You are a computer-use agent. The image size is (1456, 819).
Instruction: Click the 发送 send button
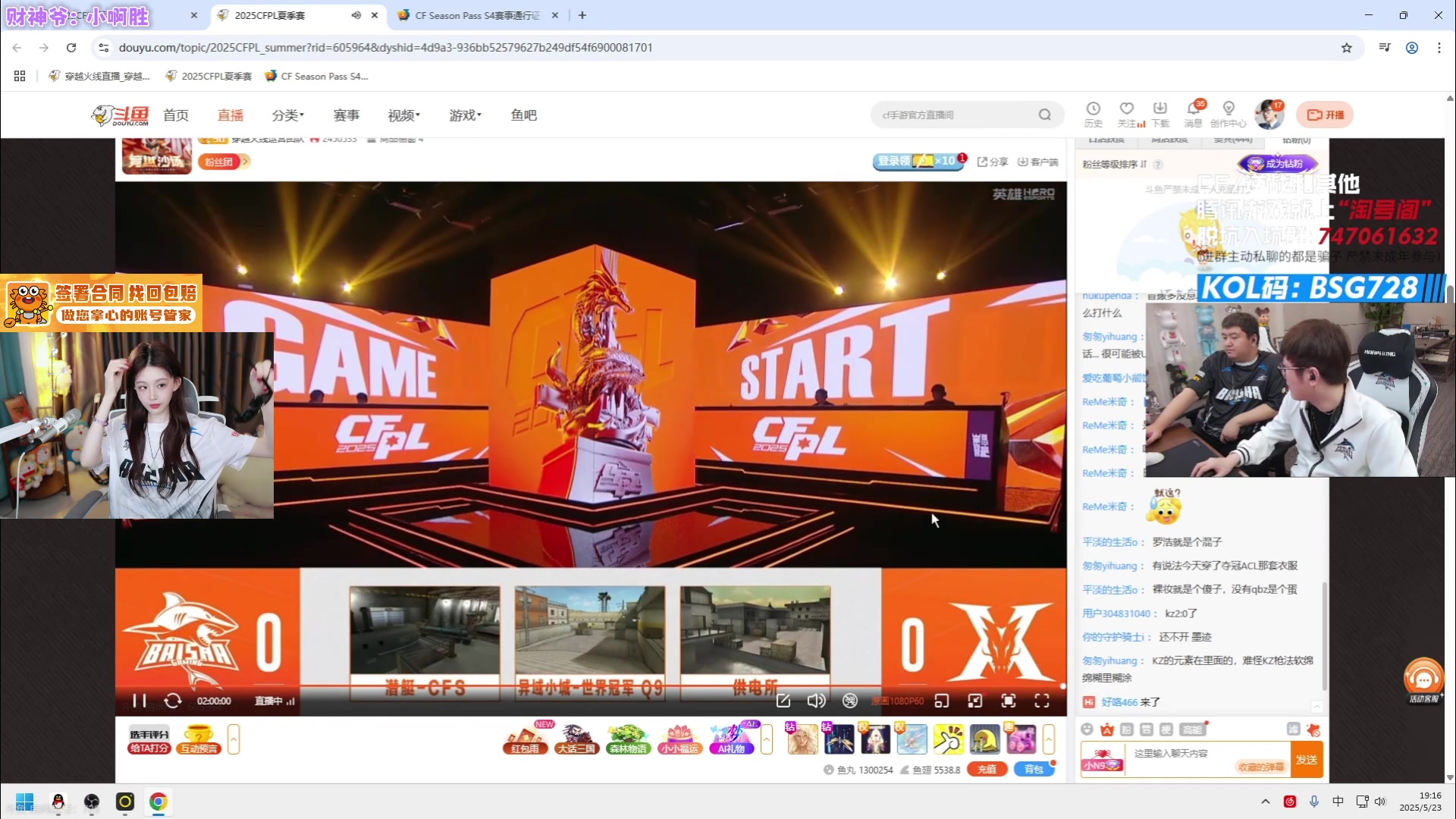1307,760
